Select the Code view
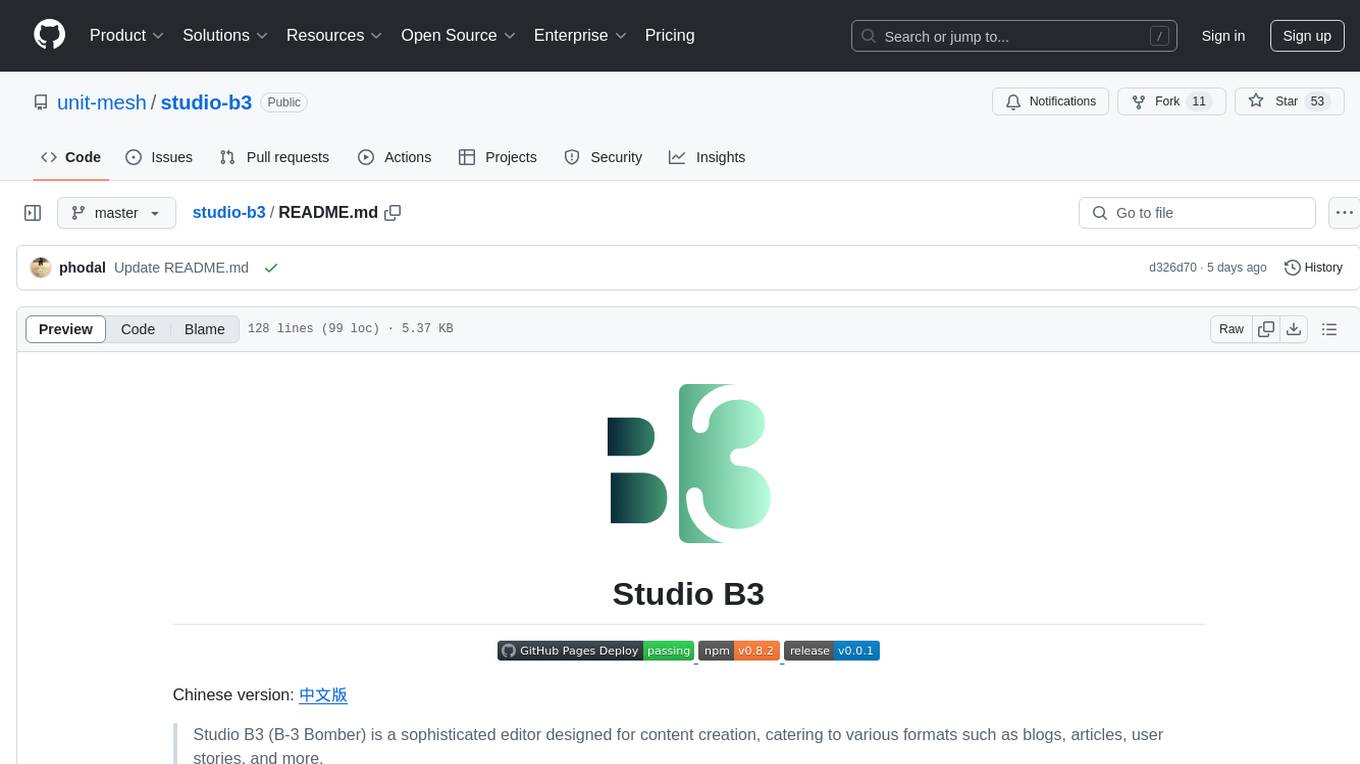Screen dimensions: 1360x764 tap(138, 329)
